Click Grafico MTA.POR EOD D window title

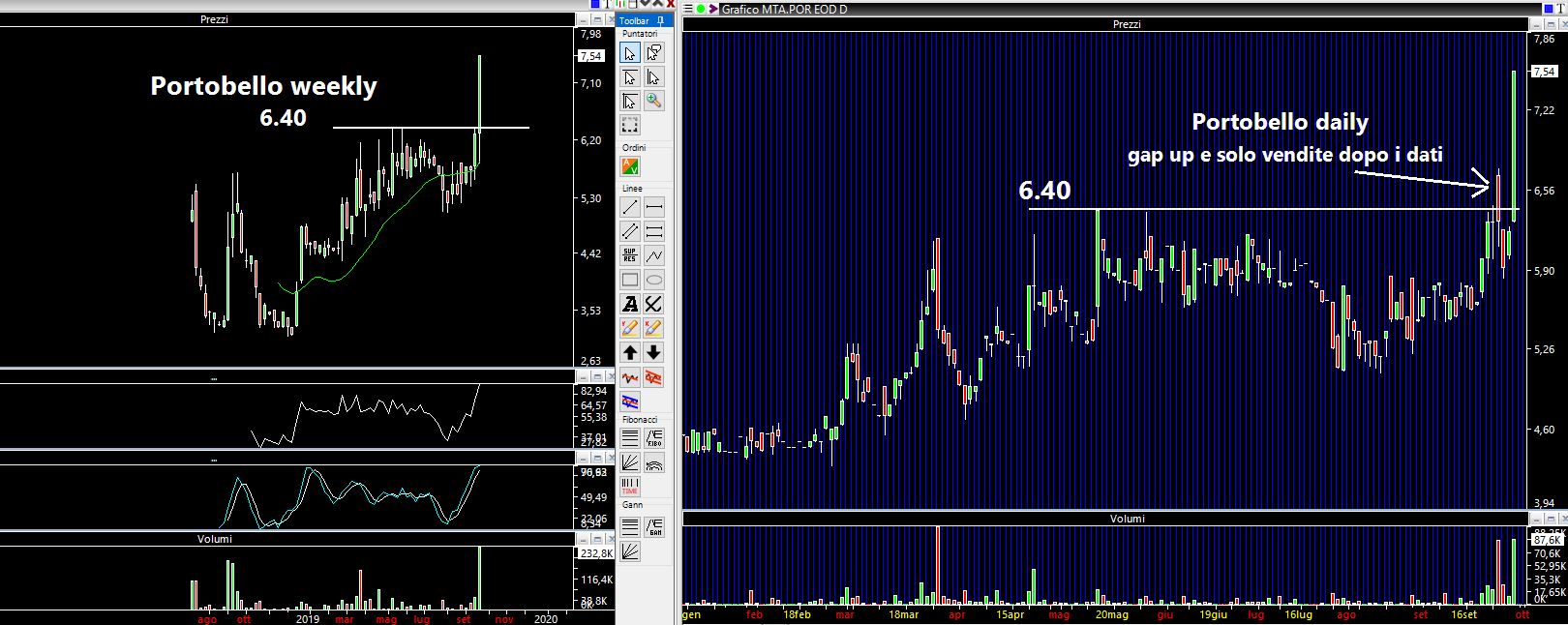point(784,10)
